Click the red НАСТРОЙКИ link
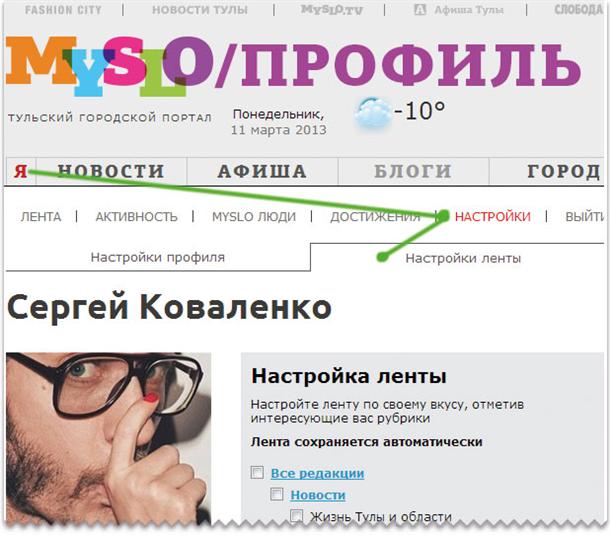This screenshot has height=535, width=612. (x=493, y=217)
